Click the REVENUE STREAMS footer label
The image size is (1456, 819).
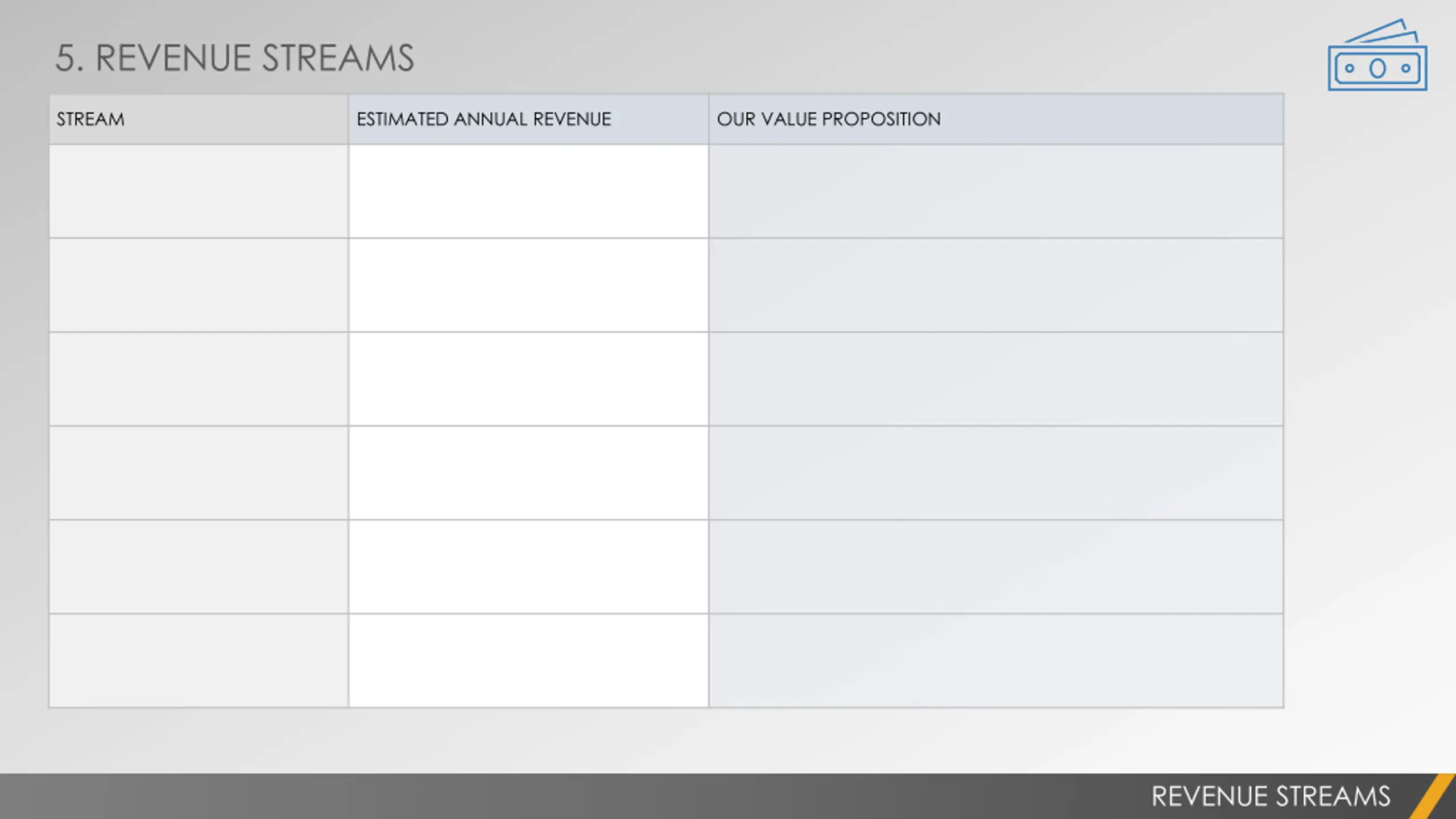pyautogui.click(x=1271, y=796)
